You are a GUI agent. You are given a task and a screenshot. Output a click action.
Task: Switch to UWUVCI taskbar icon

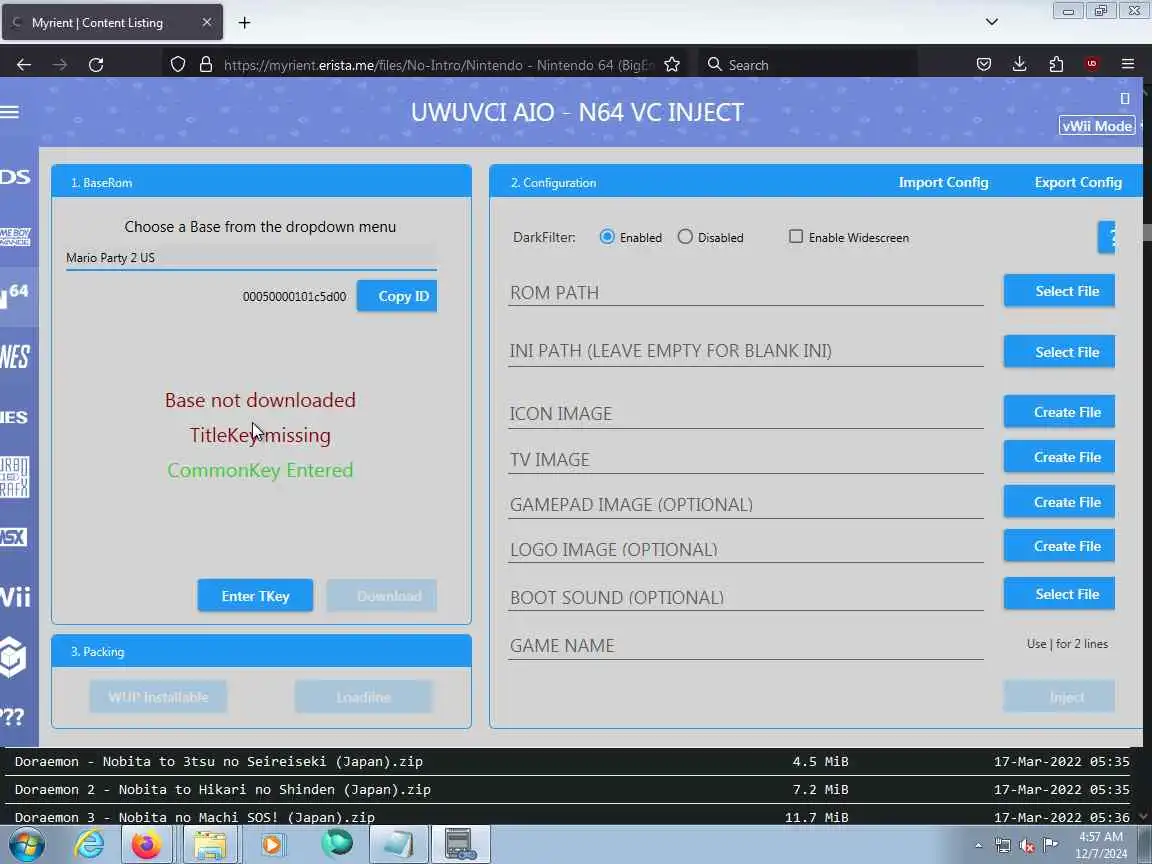pyautogui.click(x=460, y=845)
